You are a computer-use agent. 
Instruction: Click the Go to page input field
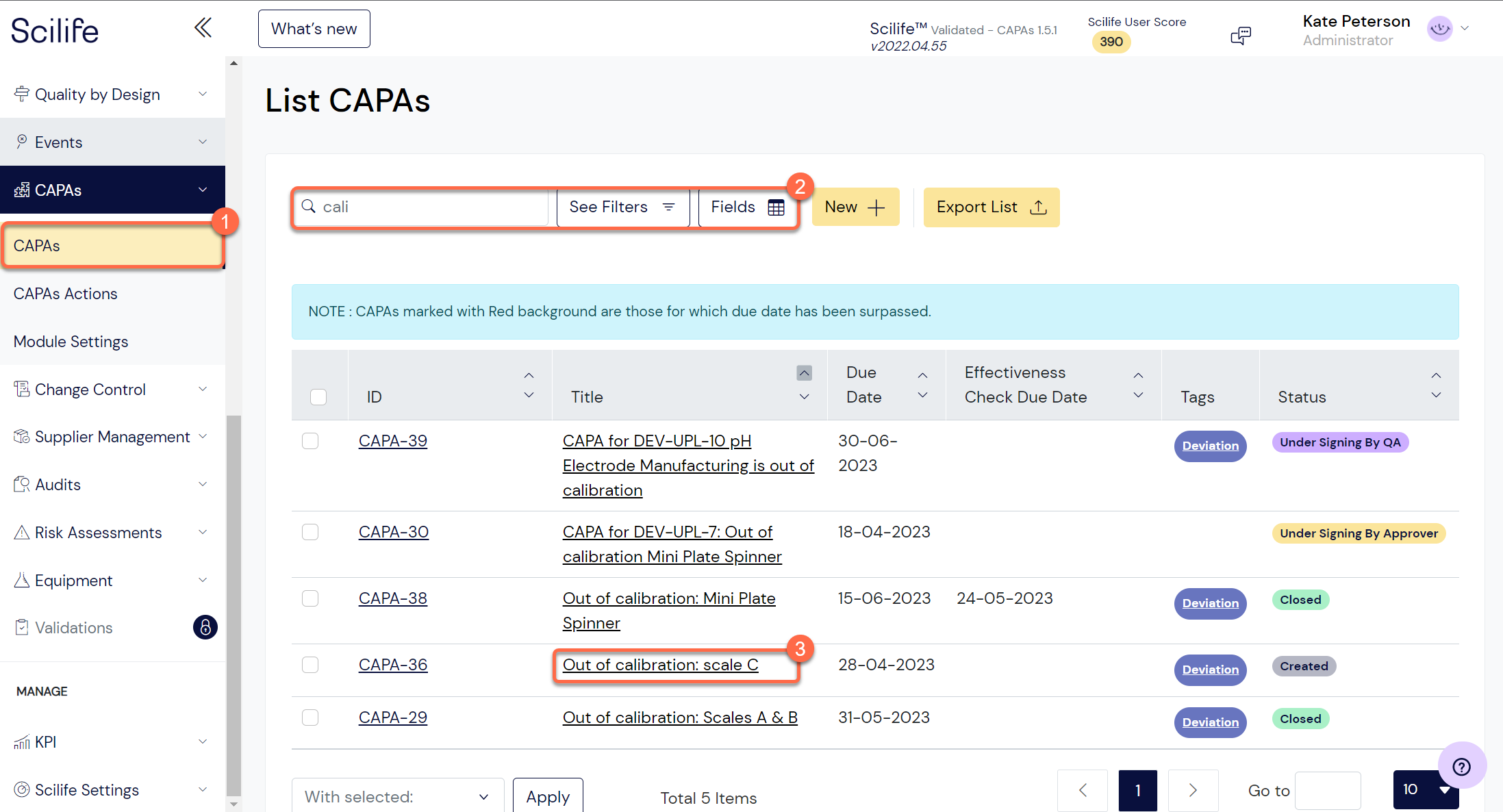(x=1328, y=791)
